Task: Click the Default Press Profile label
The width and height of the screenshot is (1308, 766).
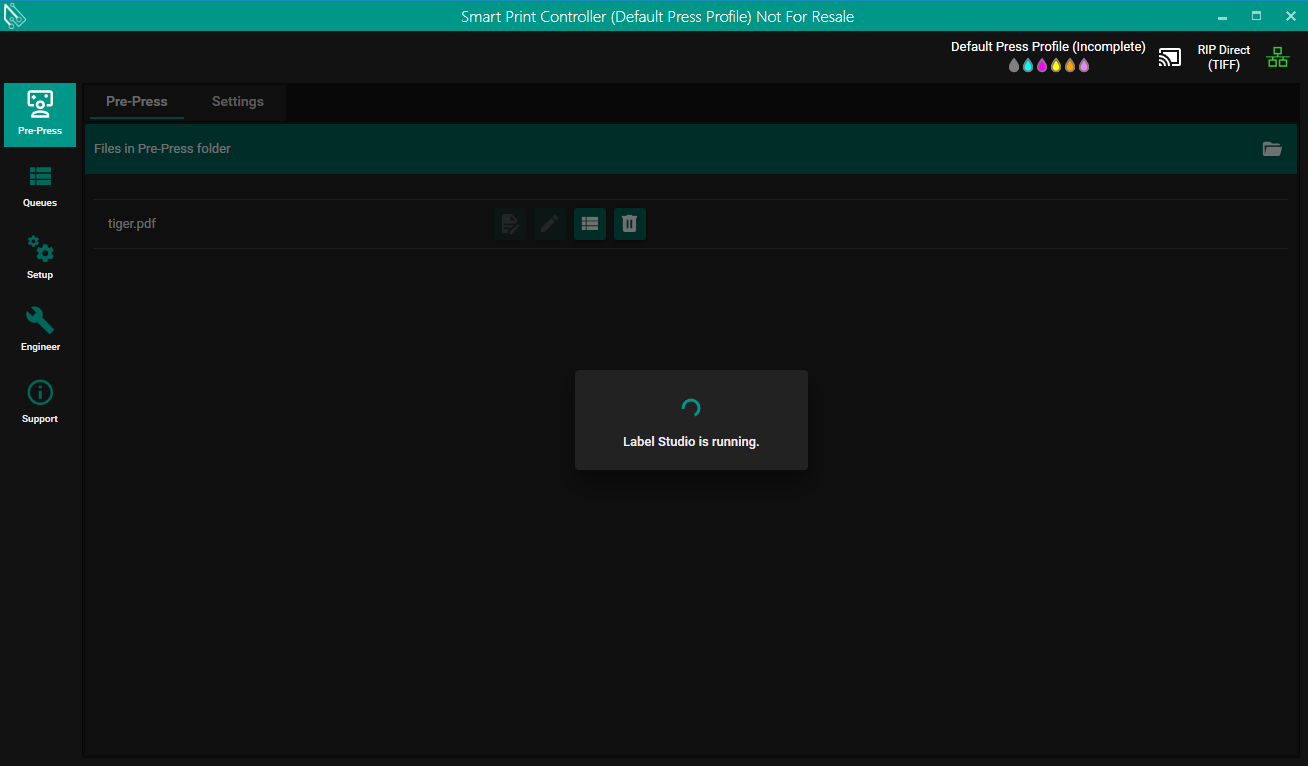Action: pos(1047,47)
